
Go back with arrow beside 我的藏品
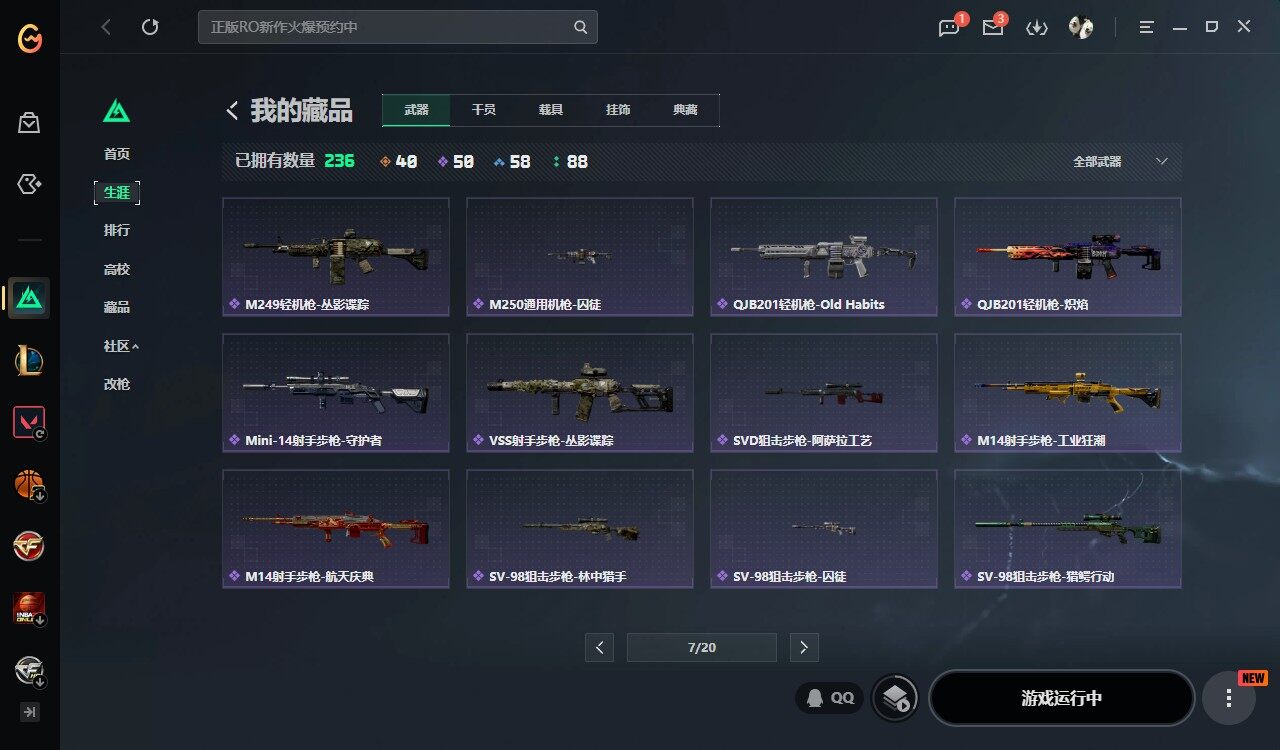232,110
